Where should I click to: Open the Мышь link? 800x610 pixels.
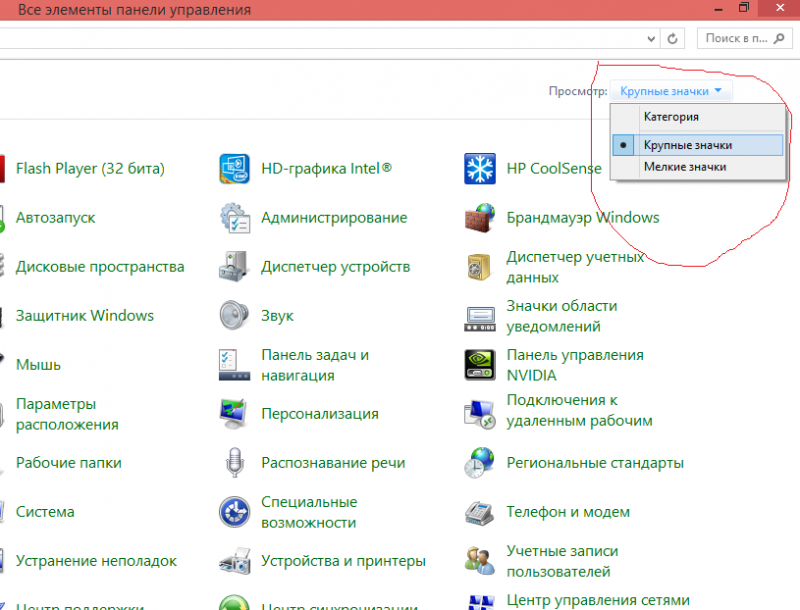pyautogui.click(x=38, y=365)
